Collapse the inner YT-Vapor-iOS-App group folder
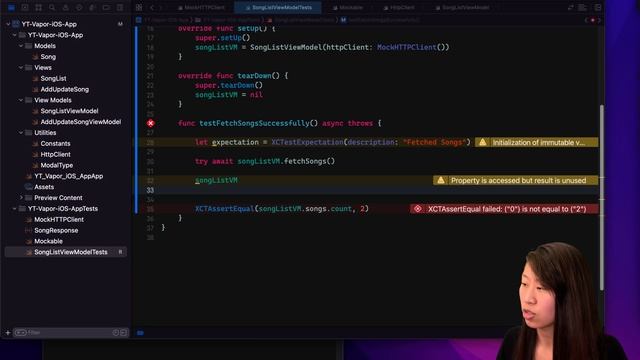 15,35
